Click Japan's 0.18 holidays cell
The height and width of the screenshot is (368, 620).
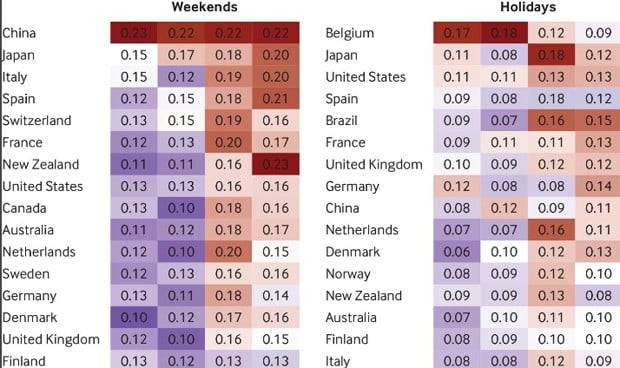pyautogui.click(x=551, y=55)
